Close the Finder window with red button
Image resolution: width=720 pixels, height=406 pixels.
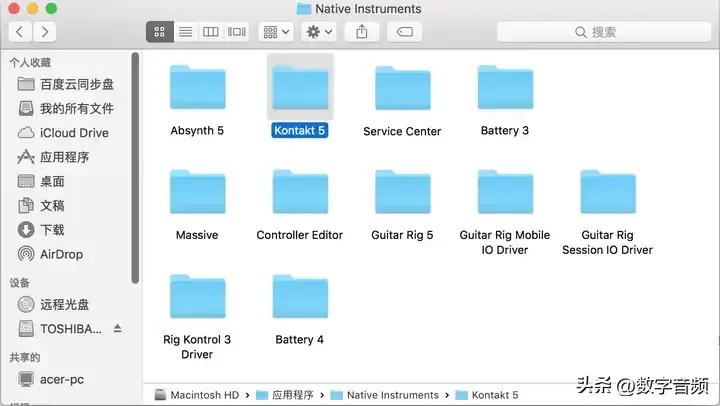click(x=13, y=8)
